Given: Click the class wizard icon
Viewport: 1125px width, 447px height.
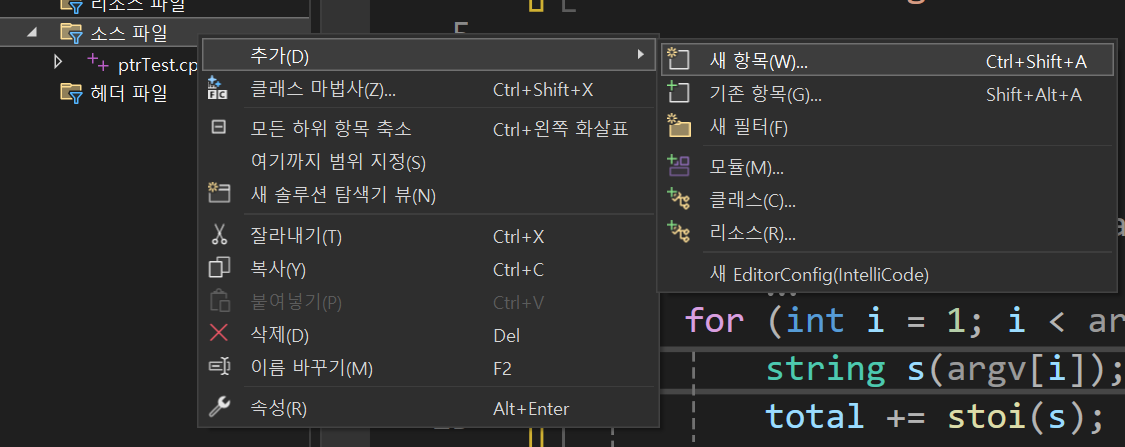Looking at the screenshot, I should pyautogui.click(x=217, y=88).
